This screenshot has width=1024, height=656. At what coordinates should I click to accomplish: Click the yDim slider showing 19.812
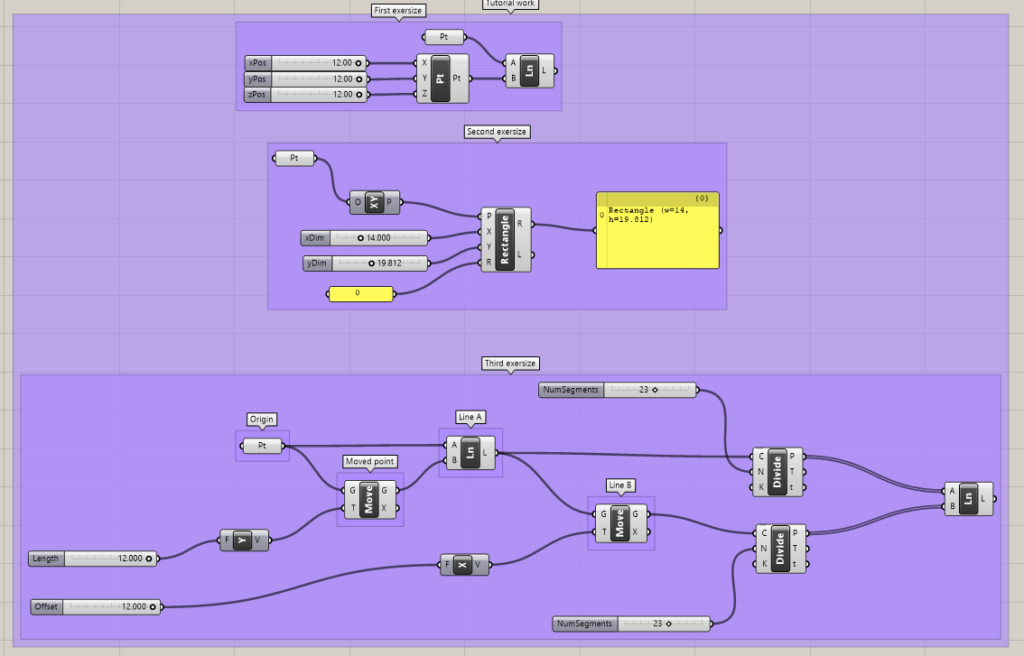pyautogui.click(x=366, y=263)
